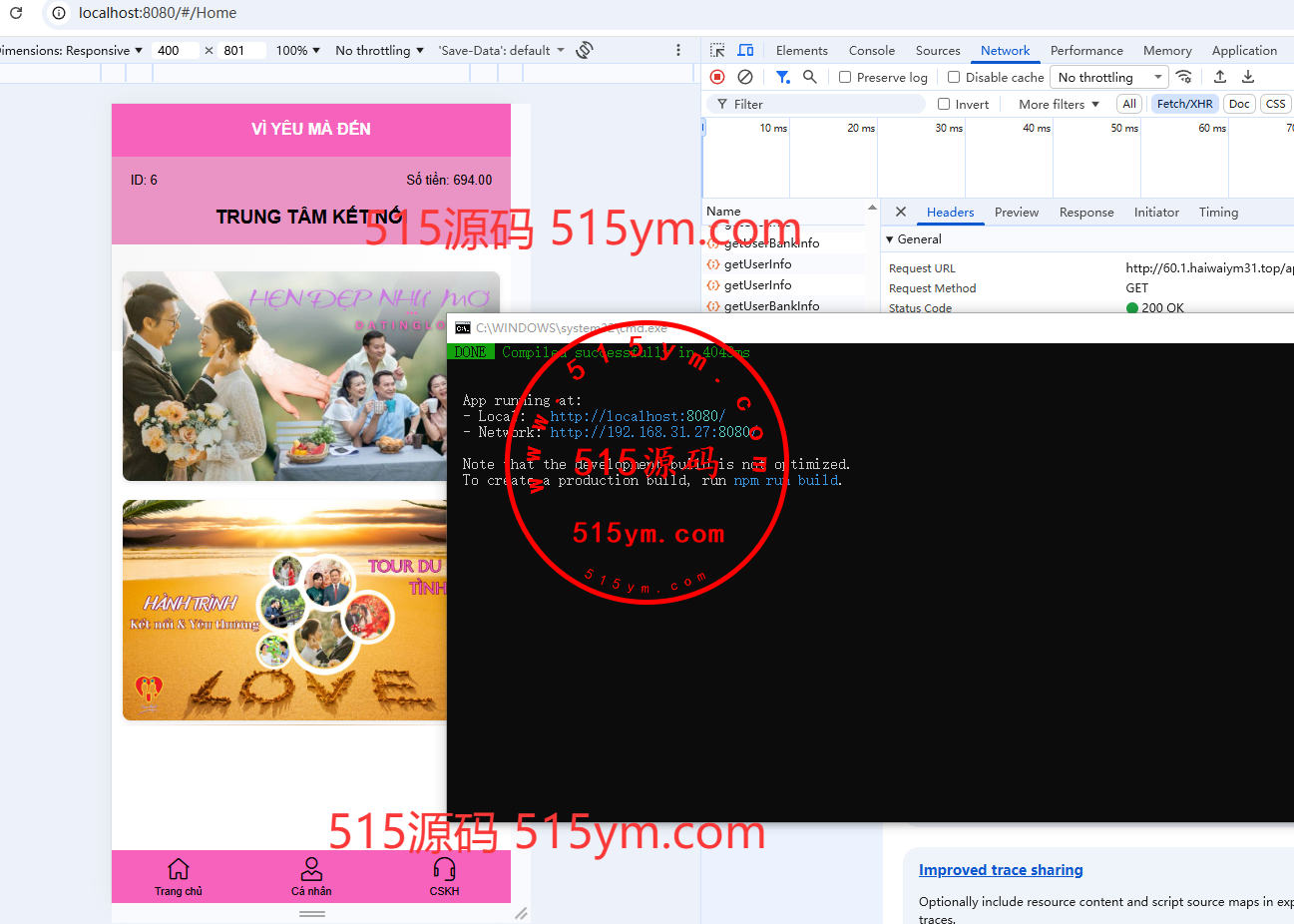Image resolution: width=1294 pixels, height=924 pixels.
Task: Click the CSKH headset support icon
Action: tap(444, 869)
